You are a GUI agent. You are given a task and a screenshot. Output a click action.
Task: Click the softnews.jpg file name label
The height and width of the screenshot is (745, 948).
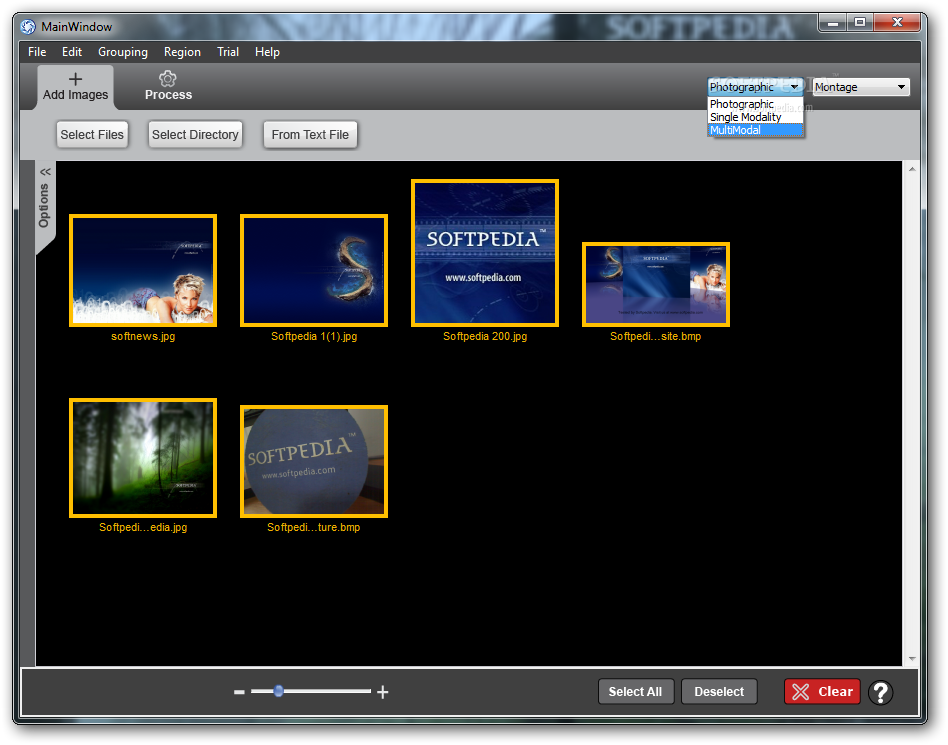pos(143,337)
